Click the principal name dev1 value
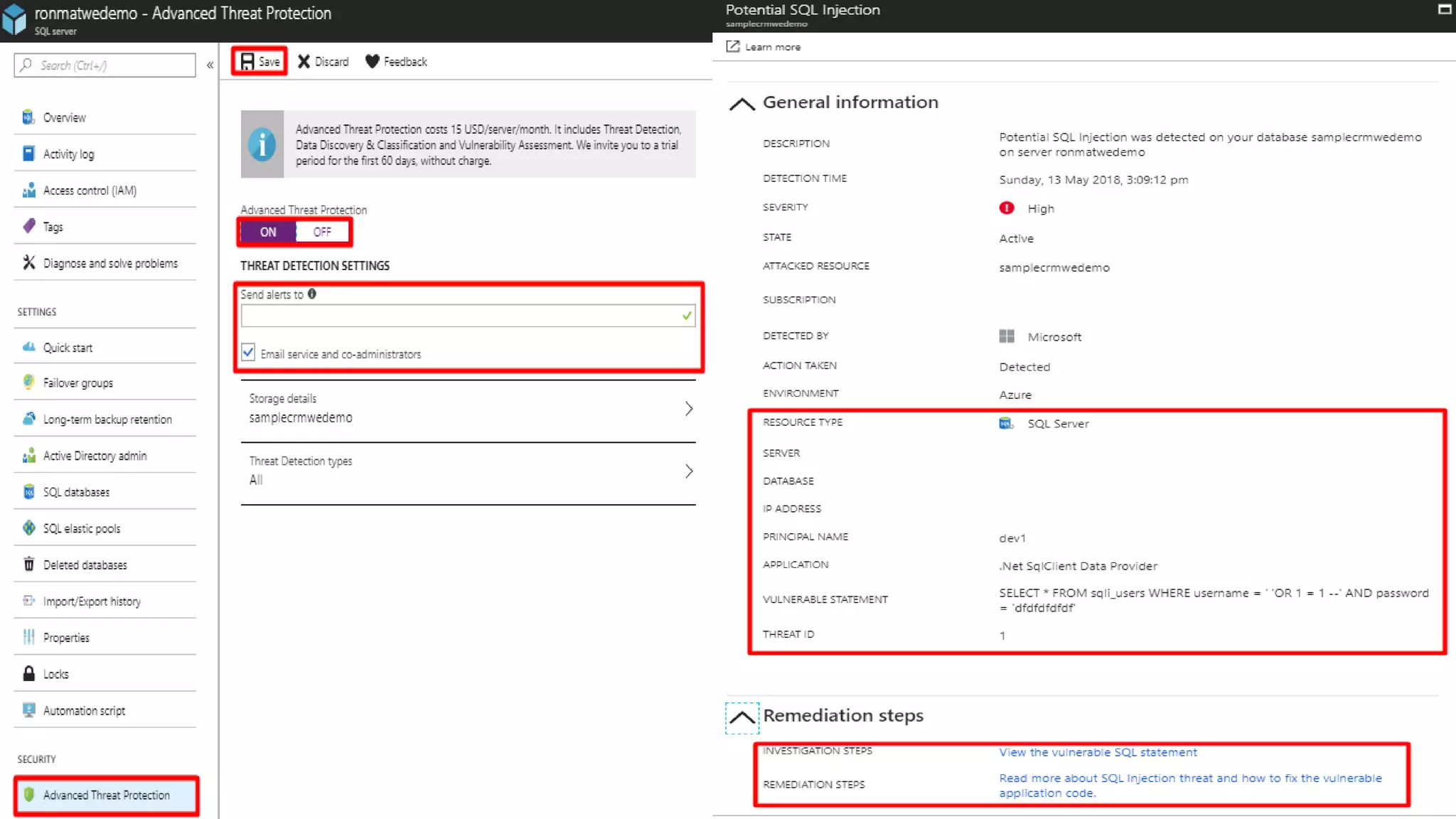This screenshot has width=1456, height=819. [x=1012, y=538]
